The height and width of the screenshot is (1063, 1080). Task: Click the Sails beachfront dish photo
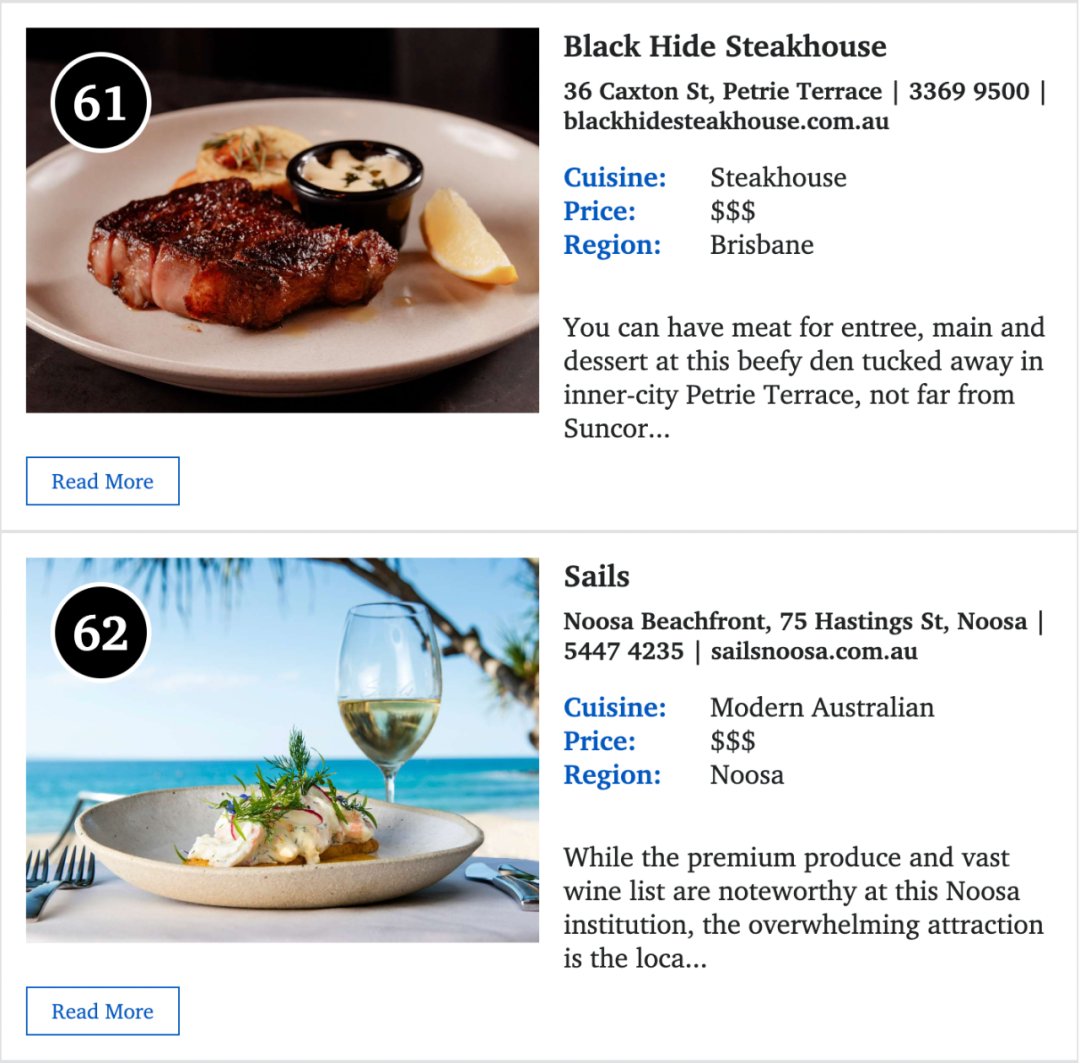point(282,750)
